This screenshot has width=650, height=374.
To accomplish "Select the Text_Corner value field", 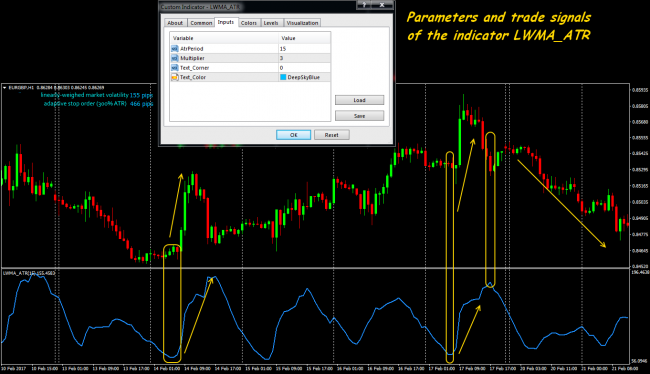I will (305, 68).
